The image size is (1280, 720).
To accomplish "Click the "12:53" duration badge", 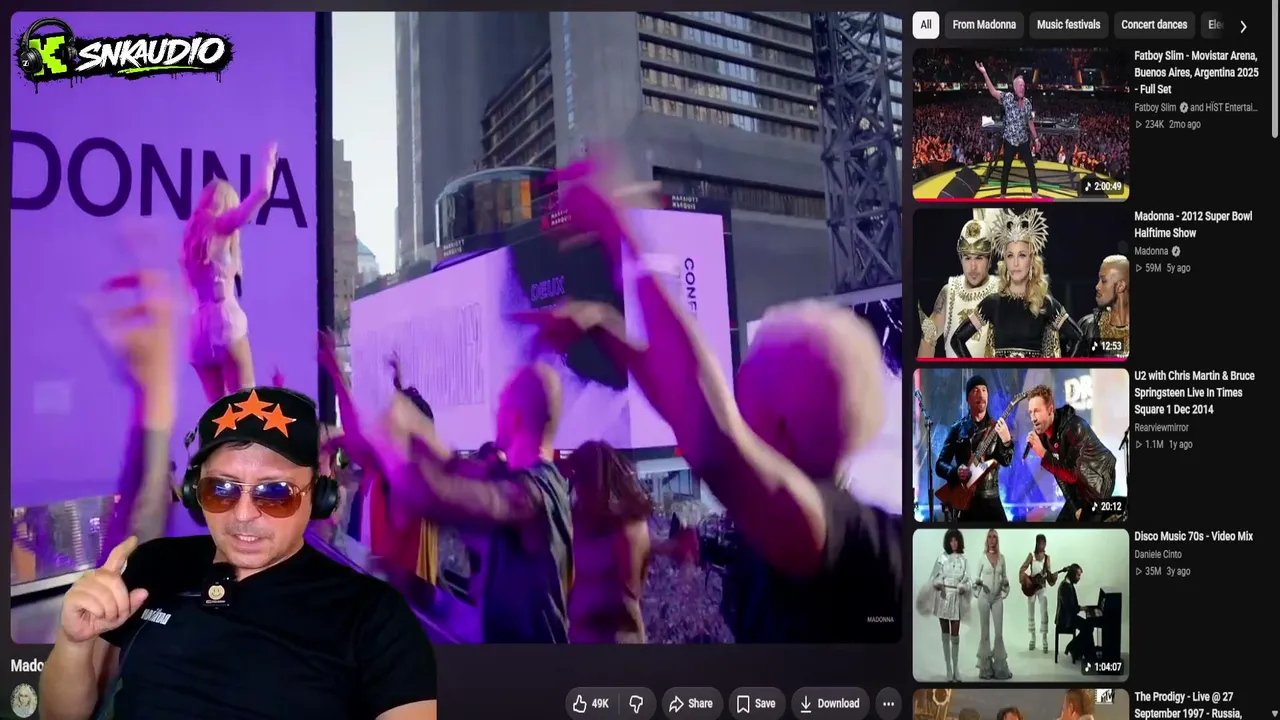I will (1107, 347).
